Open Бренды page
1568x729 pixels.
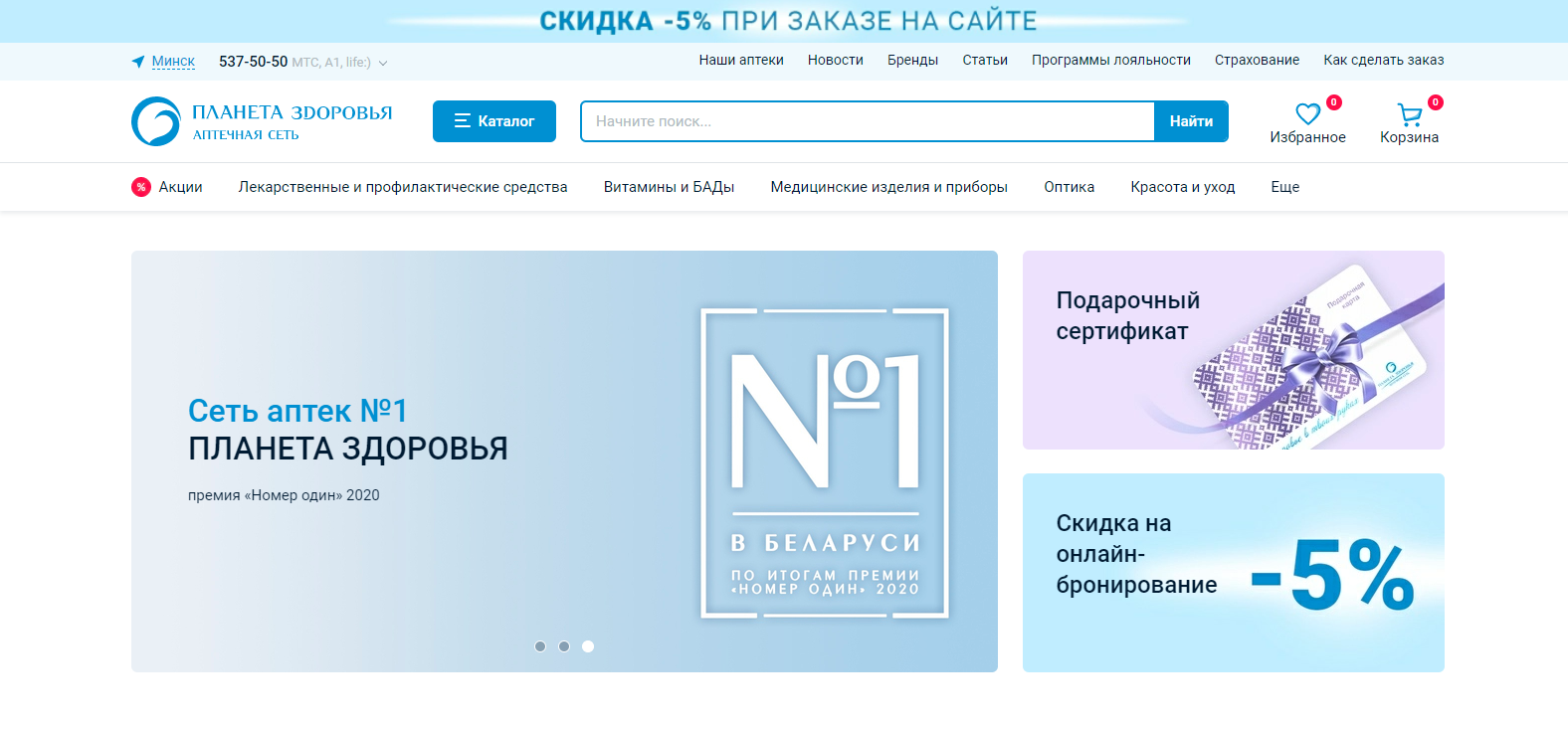[912, 60]
